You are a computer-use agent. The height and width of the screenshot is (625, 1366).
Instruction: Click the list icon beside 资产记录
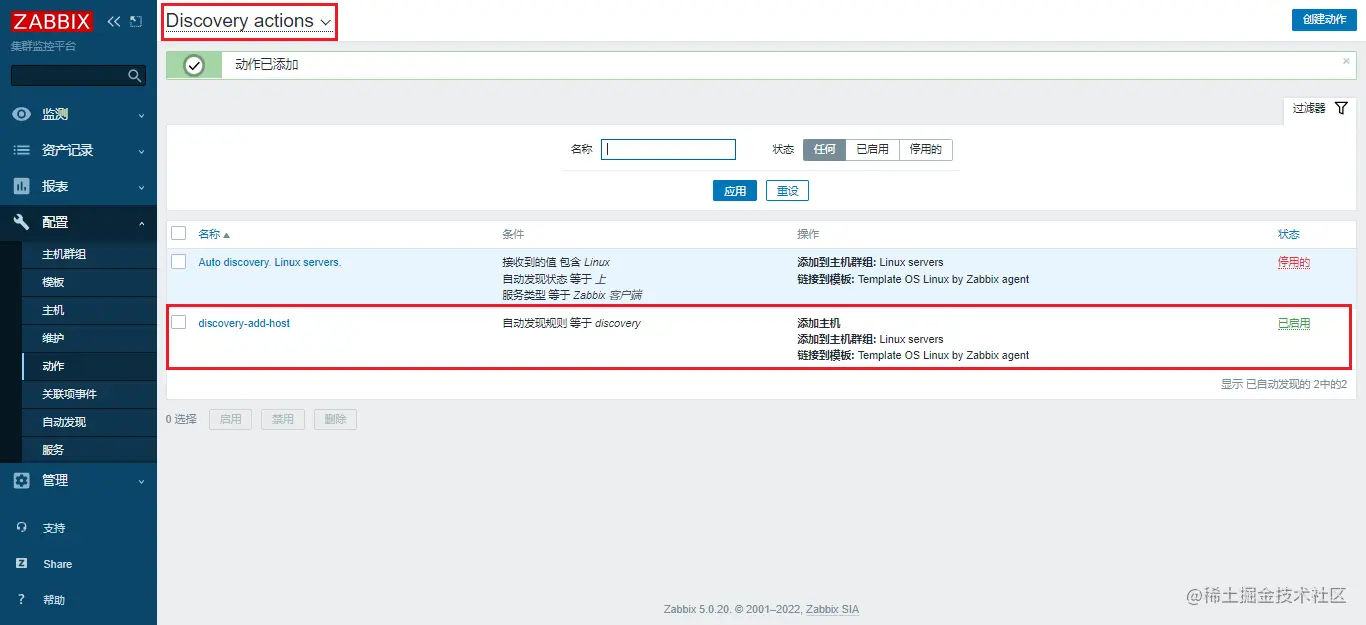coord(21,150)
